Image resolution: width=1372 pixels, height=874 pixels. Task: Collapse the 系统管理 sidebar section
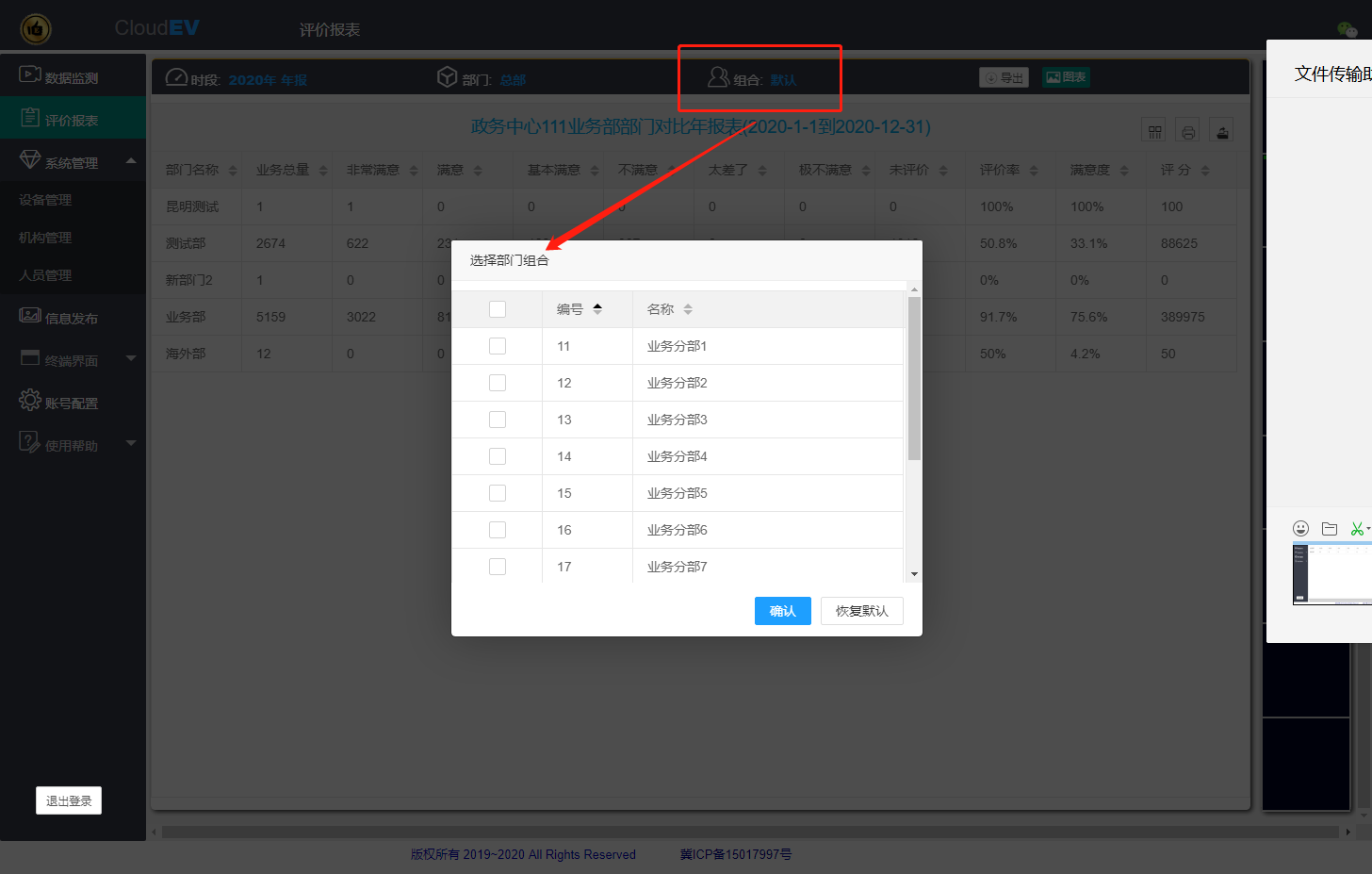(x=73, y=160)
